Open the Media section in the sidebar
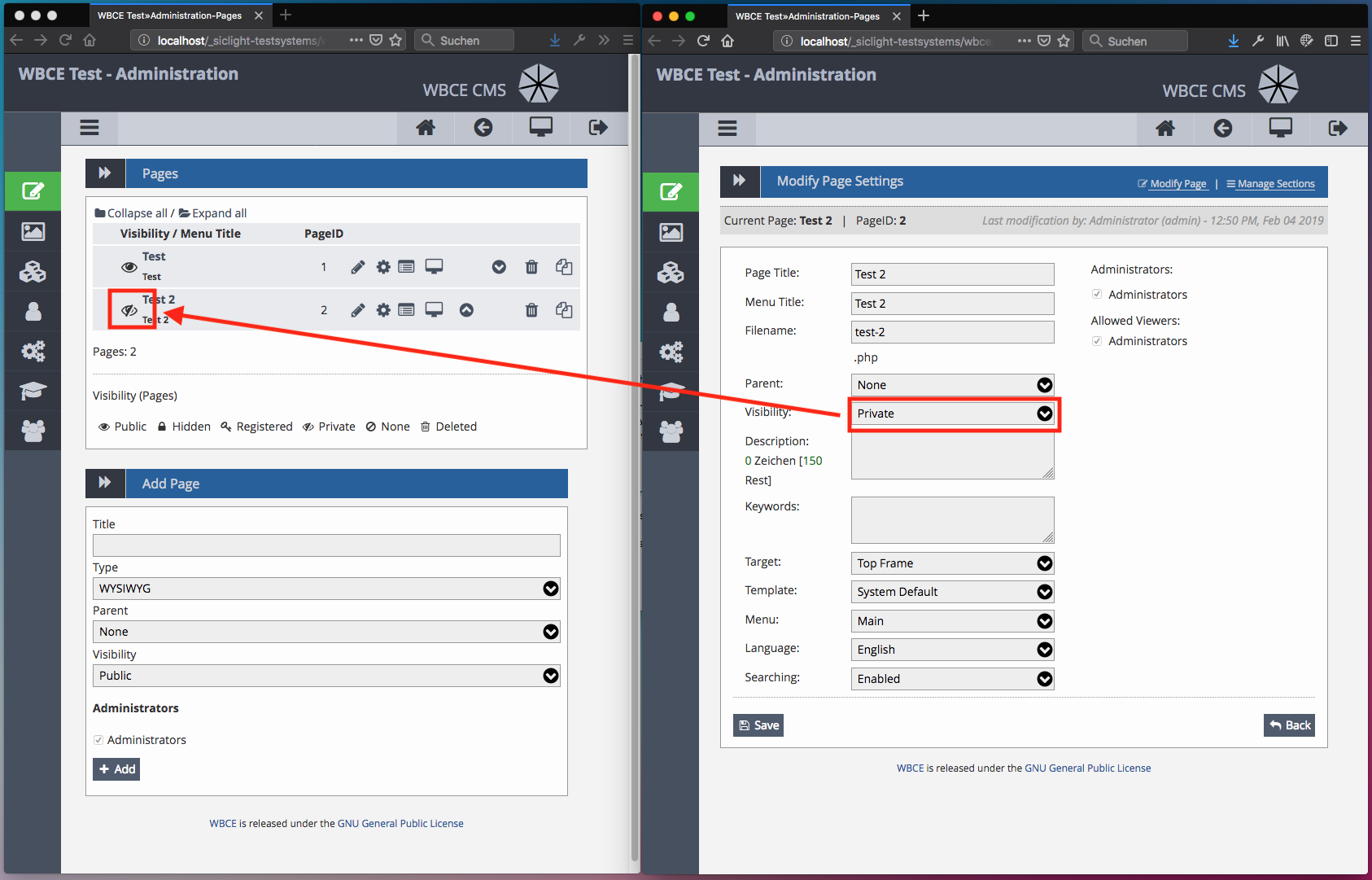The height and width of the screenshot is (880, 1372). click(33, 231)
